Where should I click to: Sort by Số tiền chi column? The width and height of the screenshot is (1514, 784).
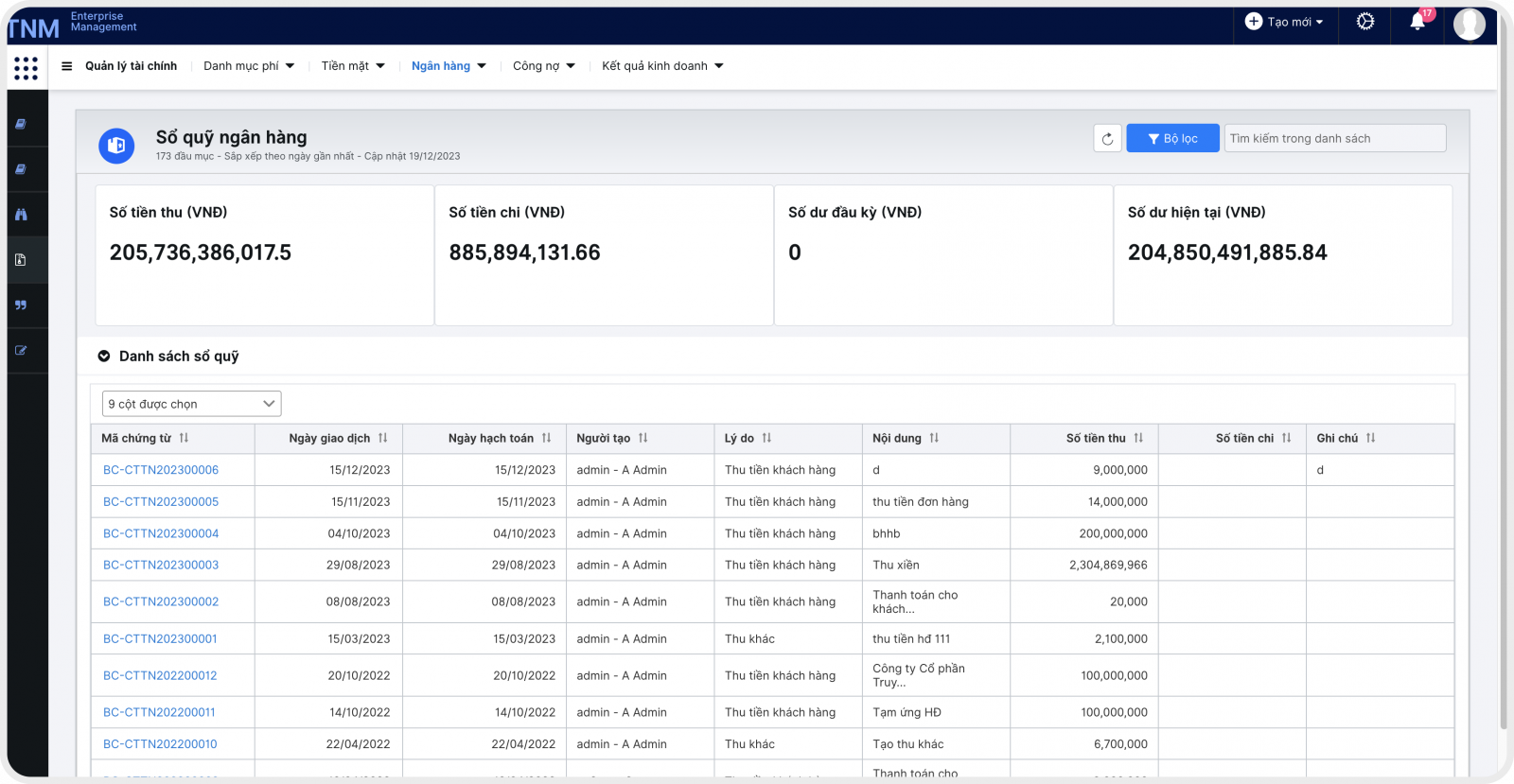[x=1286, y=438]
